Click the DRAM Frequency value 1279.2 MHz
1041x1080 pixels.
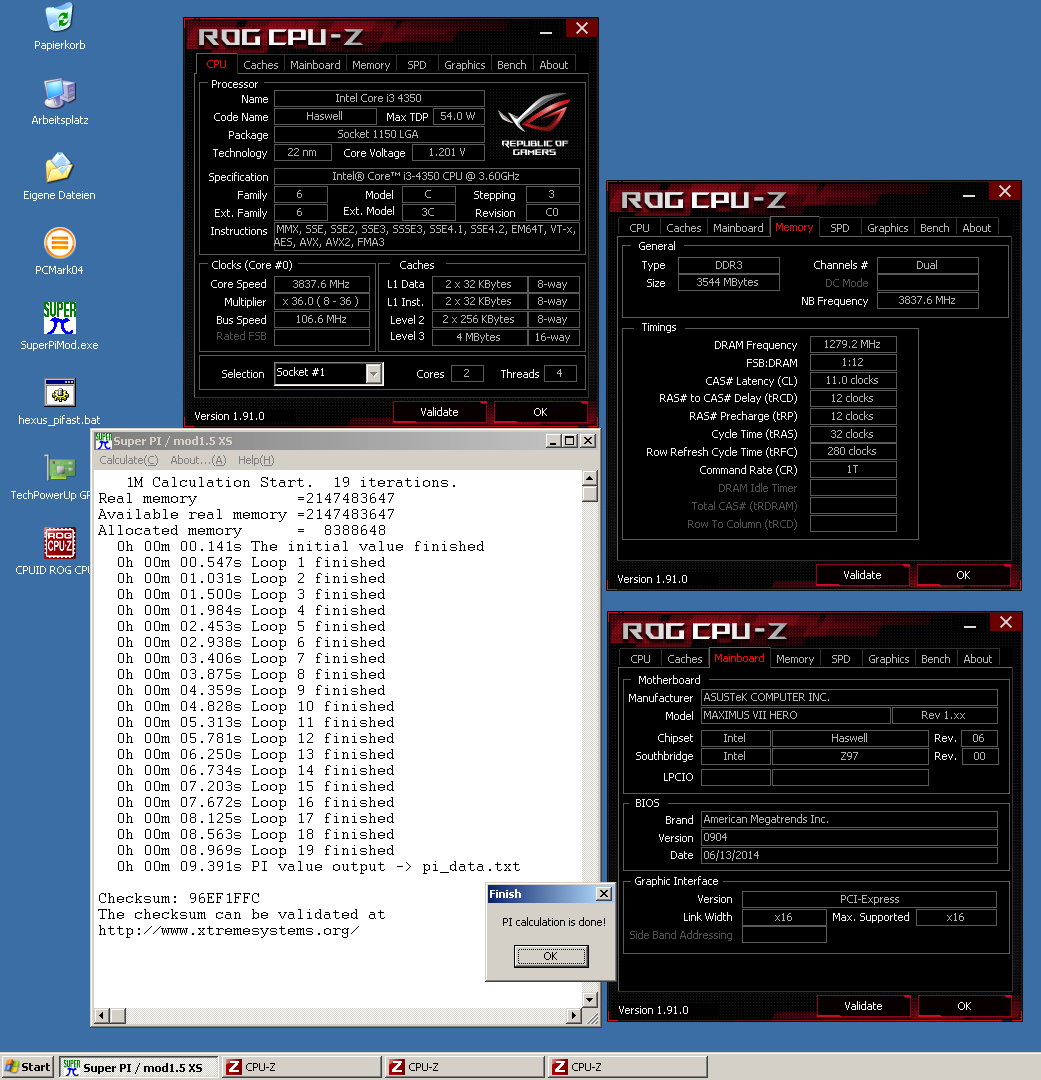pos(852,344)
